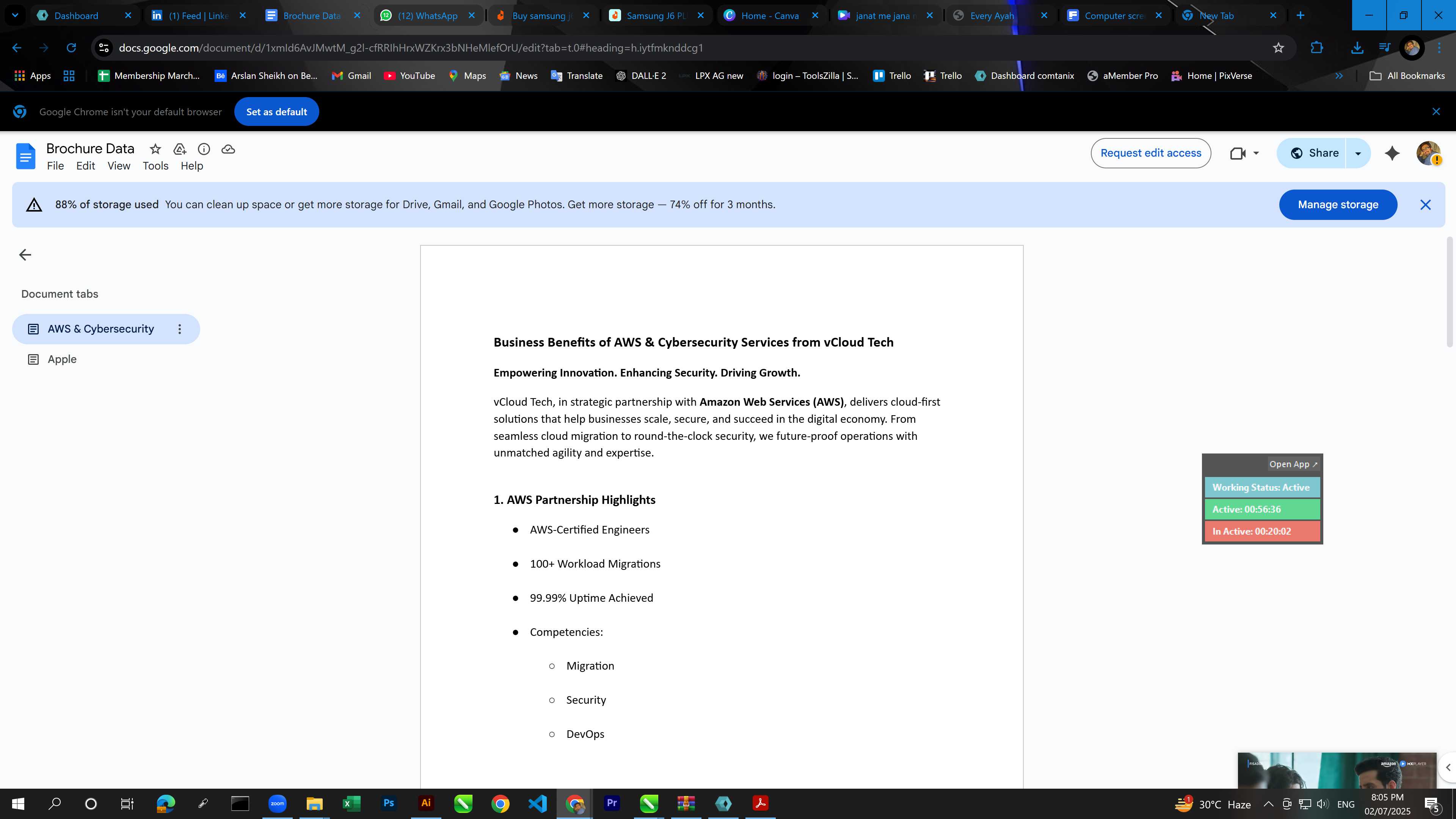Open the document details info icon
Screen dimensions: 1456x819
pyautogui.click(x=204, y=149)
